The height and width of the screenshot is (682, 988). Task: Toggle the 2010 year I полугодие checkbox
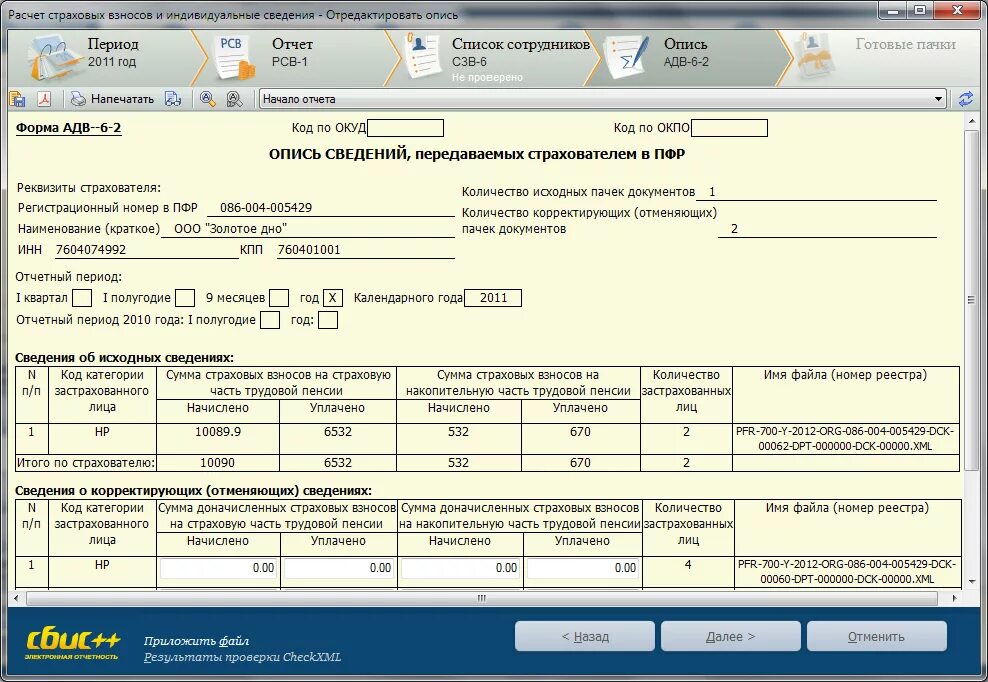[x=270, y=320]
